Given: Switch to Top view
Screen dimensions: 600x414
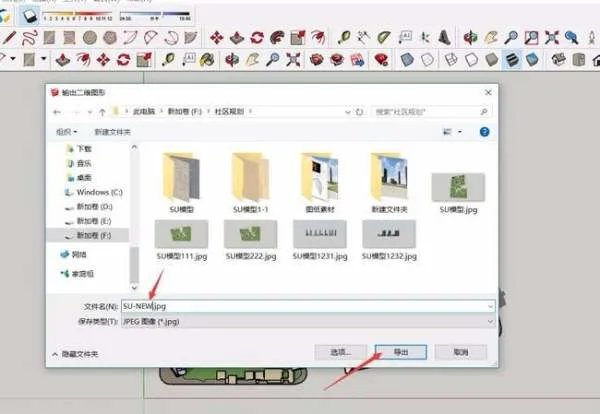Looking at the screenshot, I should tap(579, 59).
